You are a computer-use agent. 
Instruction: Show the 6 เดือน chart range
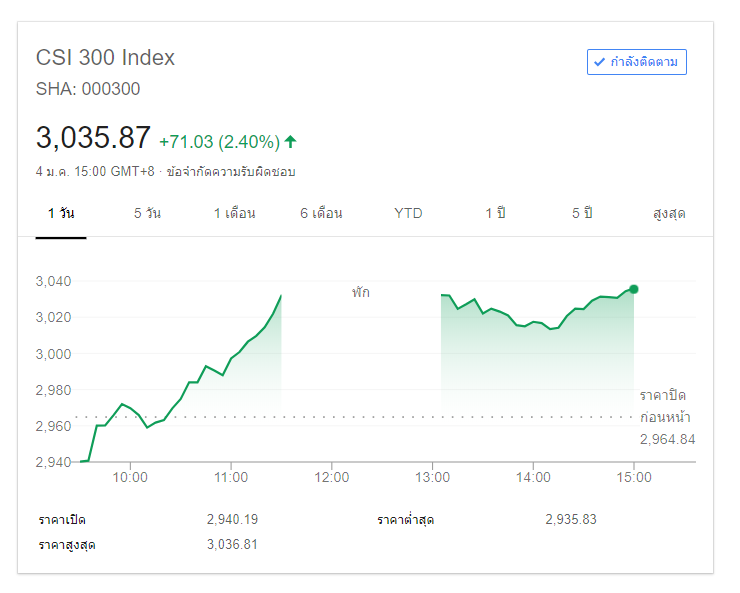click(x=321, y=213)
